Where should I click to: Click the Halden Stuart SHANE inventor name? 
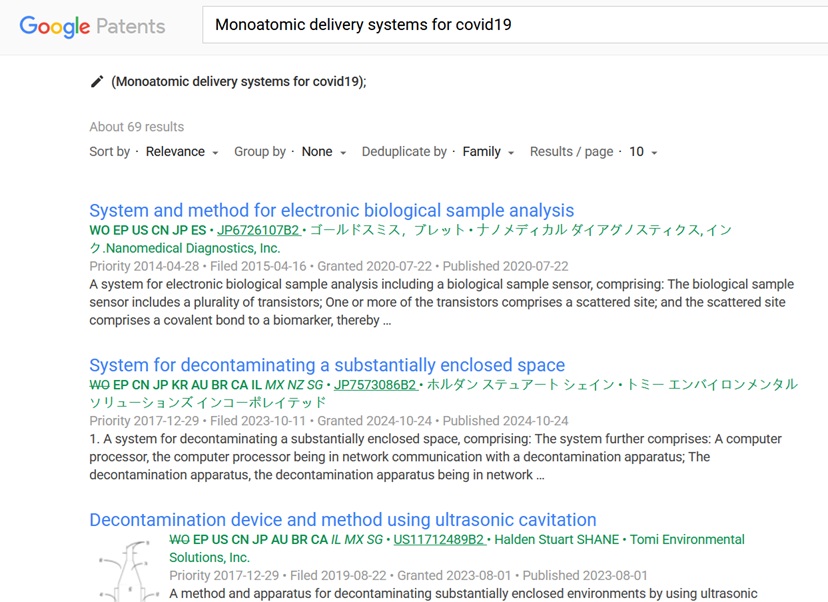[x=557, y=540]
